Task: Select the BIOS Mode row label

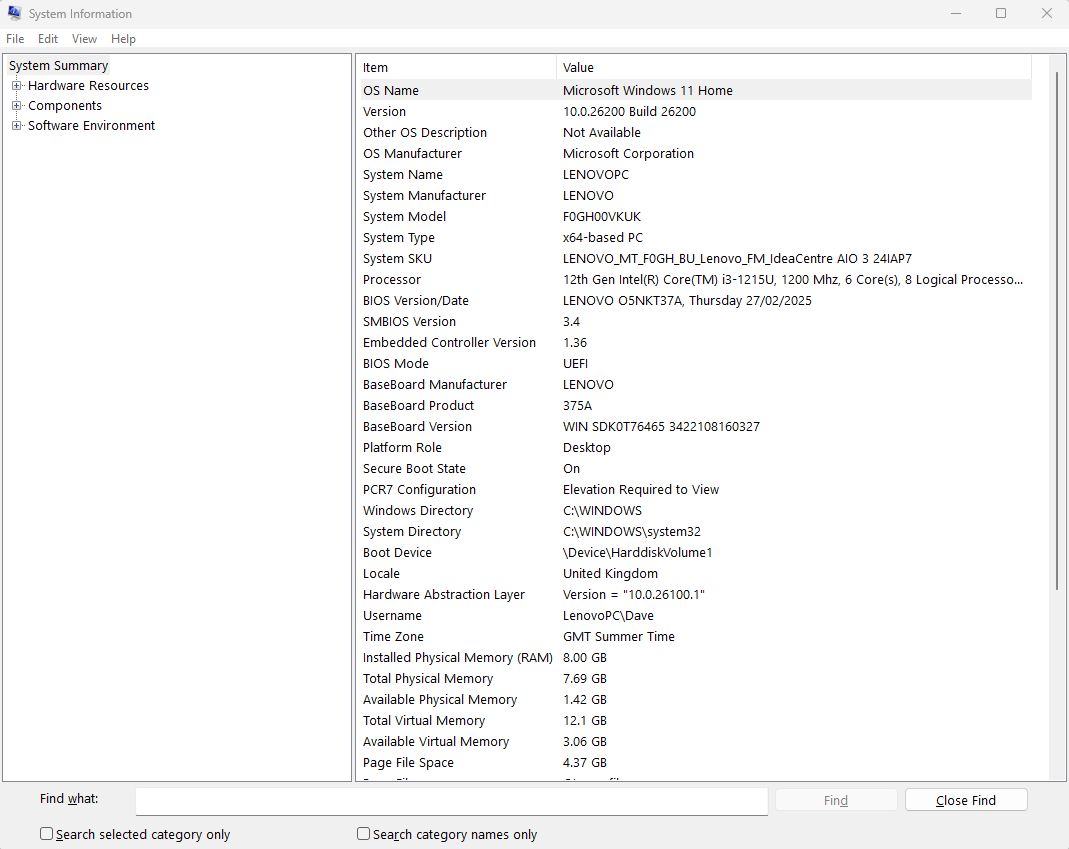Action: pos(395,364)
